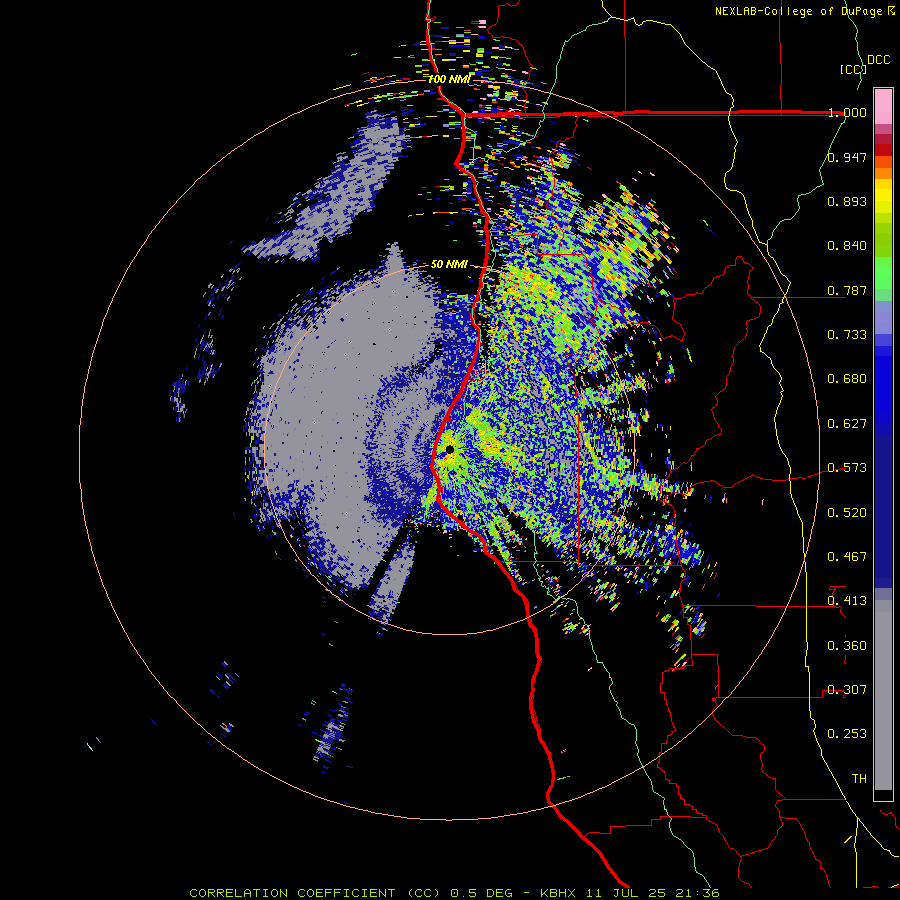Select the grey segment of the color bar
Screen dimensions: 900x900
coord(883,695)
